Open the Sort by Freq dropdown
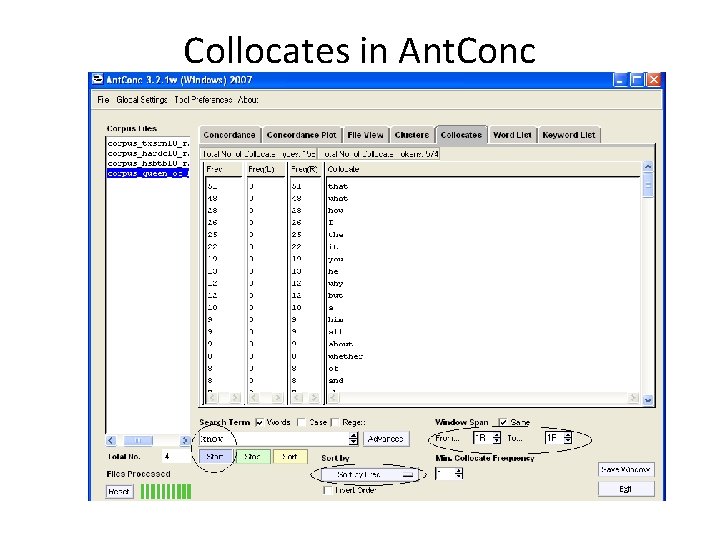 [368, 475]
